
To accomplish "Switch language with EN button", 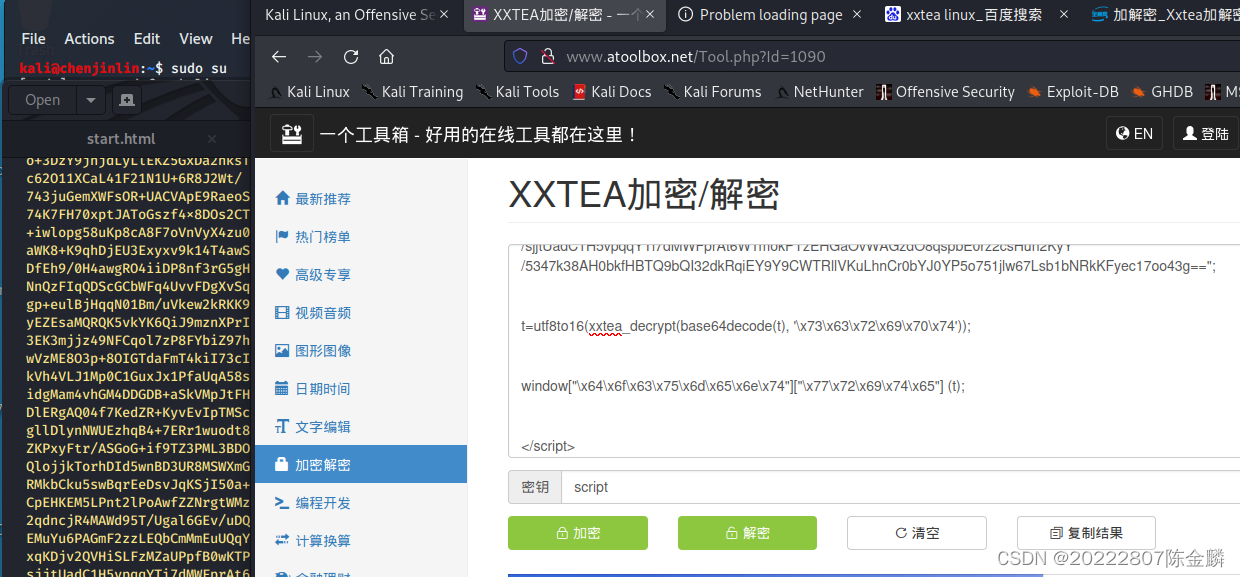I will click(x=1134, y=134).
